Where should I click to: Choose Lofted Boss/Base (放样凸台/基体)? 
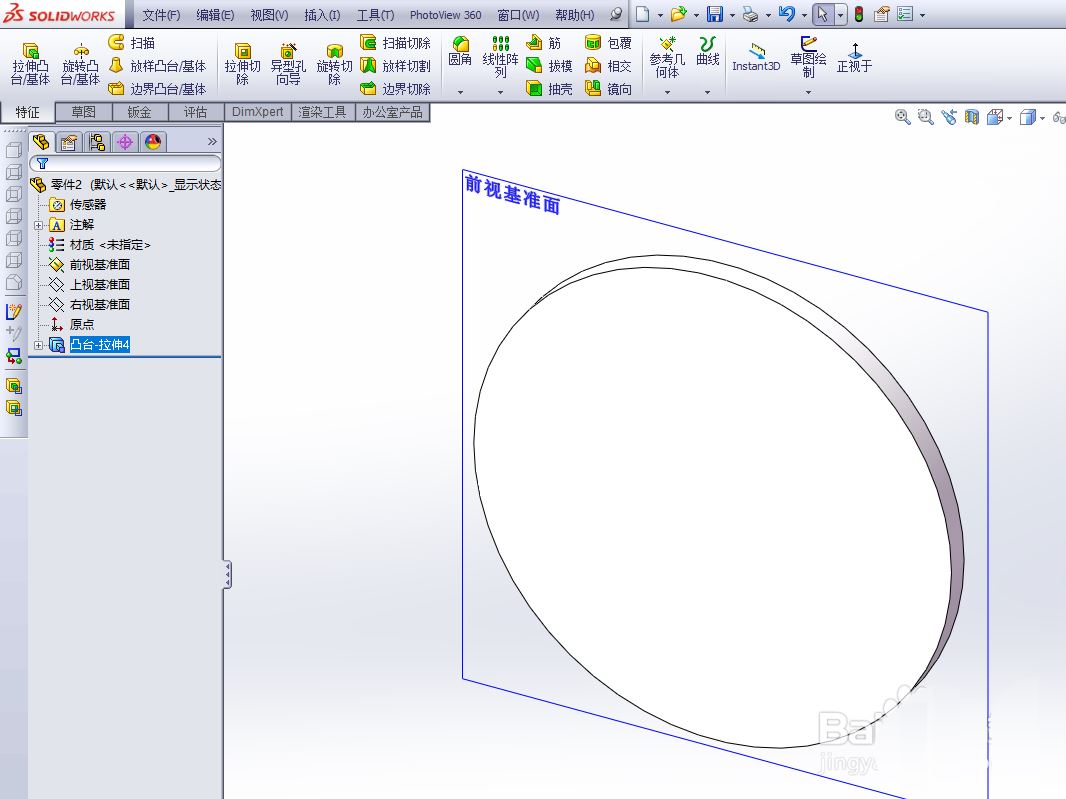click(x=157, y=66)
